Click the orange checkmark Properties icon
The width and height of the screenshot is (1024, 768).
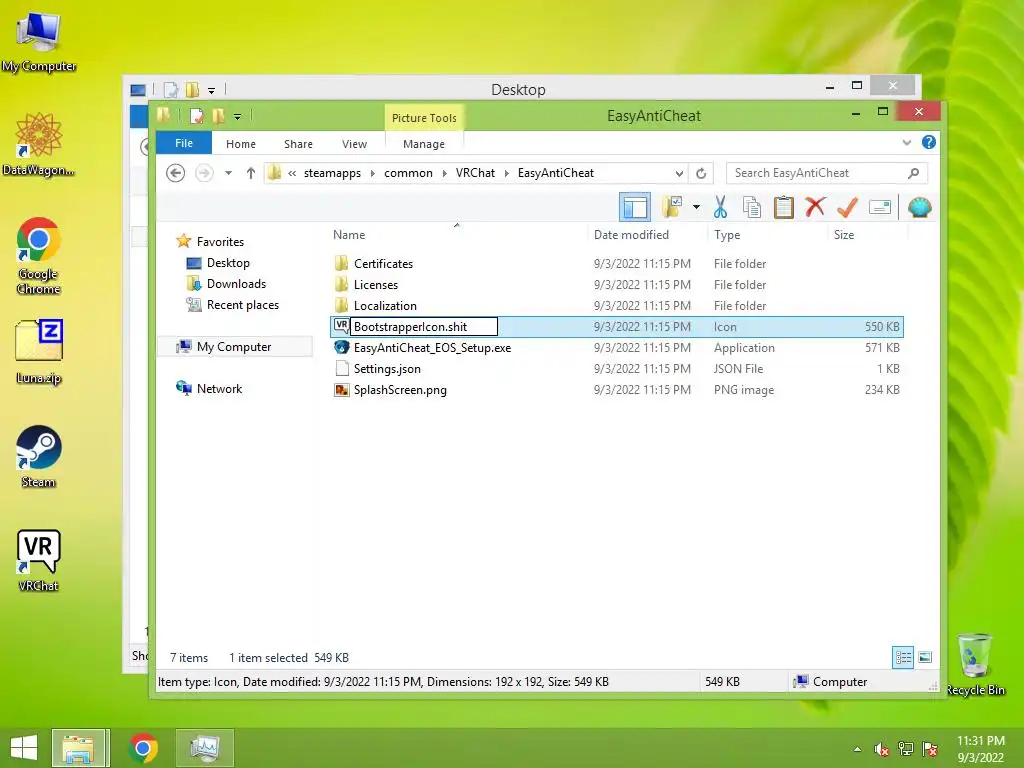click(847, 208)
